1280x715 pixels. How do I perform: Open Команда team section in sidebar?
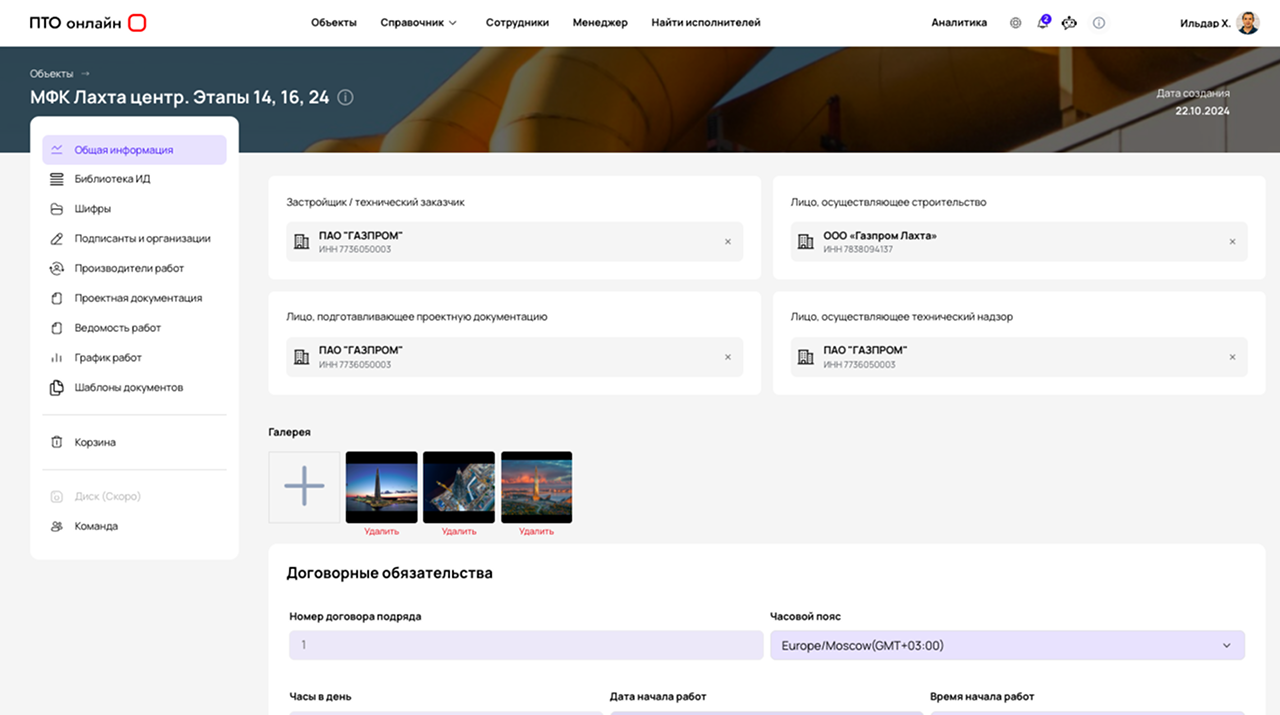click(x=96, y=526)
